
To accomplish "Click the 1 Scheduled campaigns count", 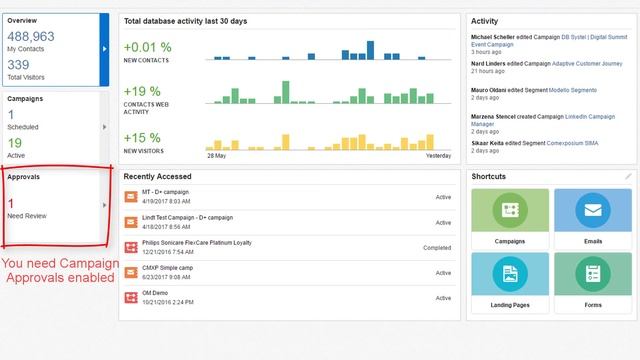I will (11, 115).
